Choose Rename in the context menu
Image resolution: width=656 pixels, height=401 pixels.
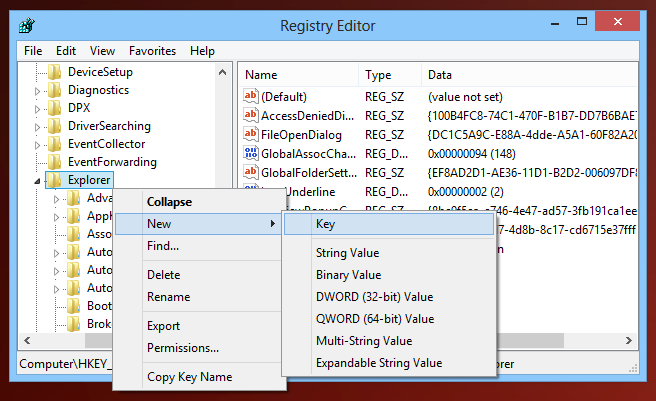(x=198, y=297)
